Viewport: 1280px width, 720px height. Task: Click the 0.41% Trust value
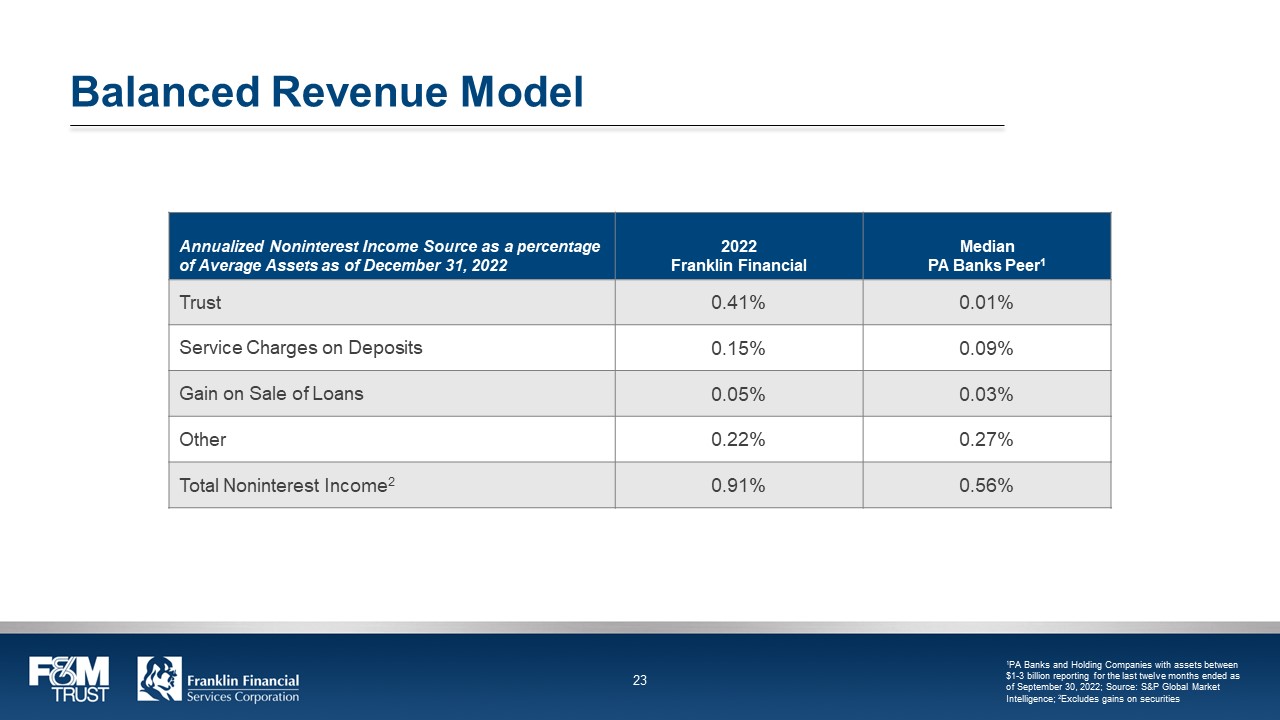739,303
